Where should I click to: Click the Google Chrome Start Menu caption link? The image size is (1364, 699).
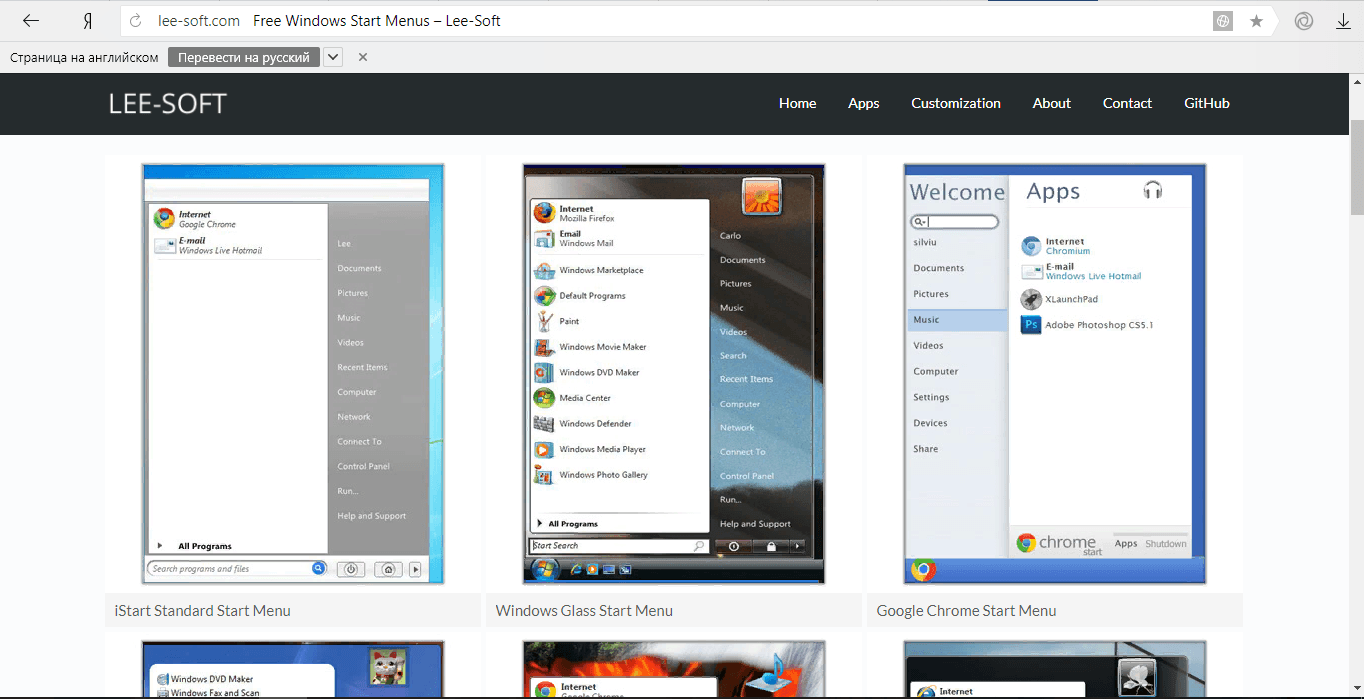click(966, 611)
